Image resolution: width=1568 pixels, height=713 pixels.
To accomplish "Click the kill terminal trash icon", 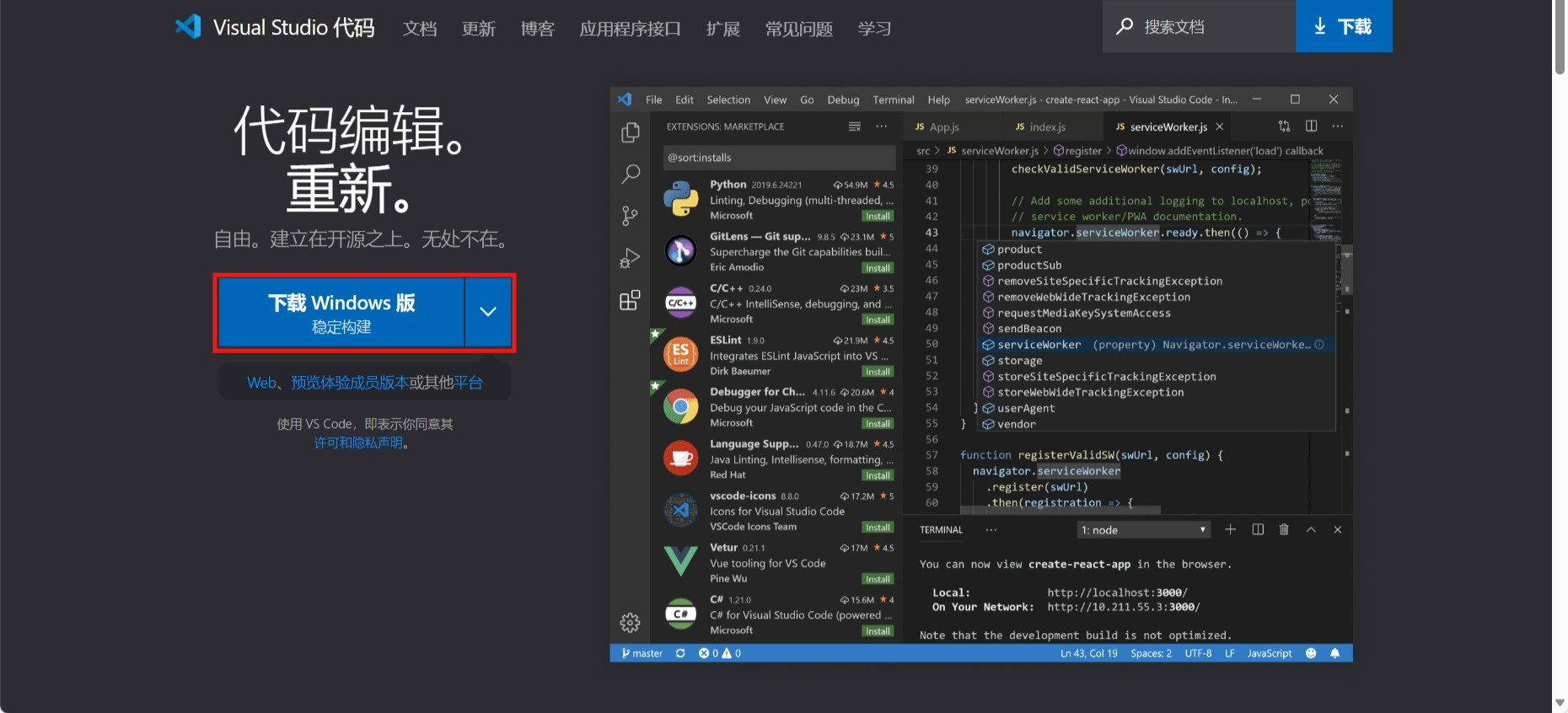I will (1284, 529).
